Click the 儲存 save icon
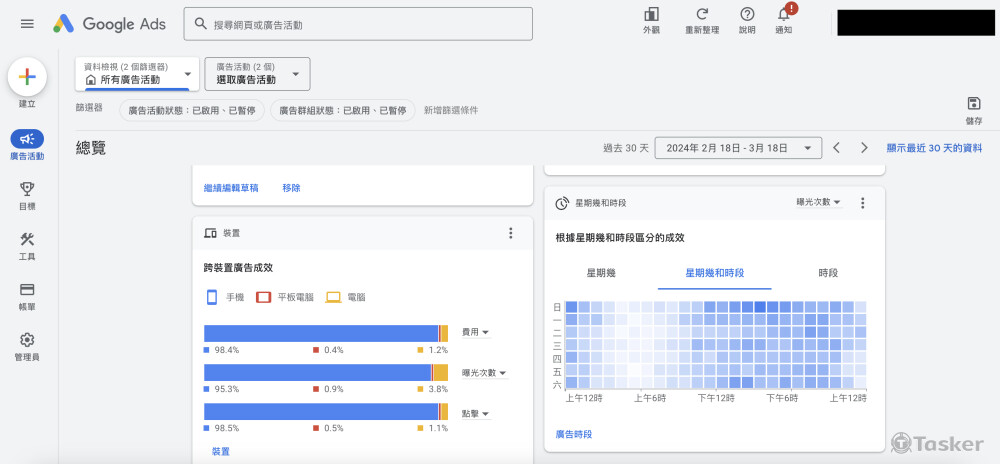Screen dimensions: 1000x464 tap(973, 104)
